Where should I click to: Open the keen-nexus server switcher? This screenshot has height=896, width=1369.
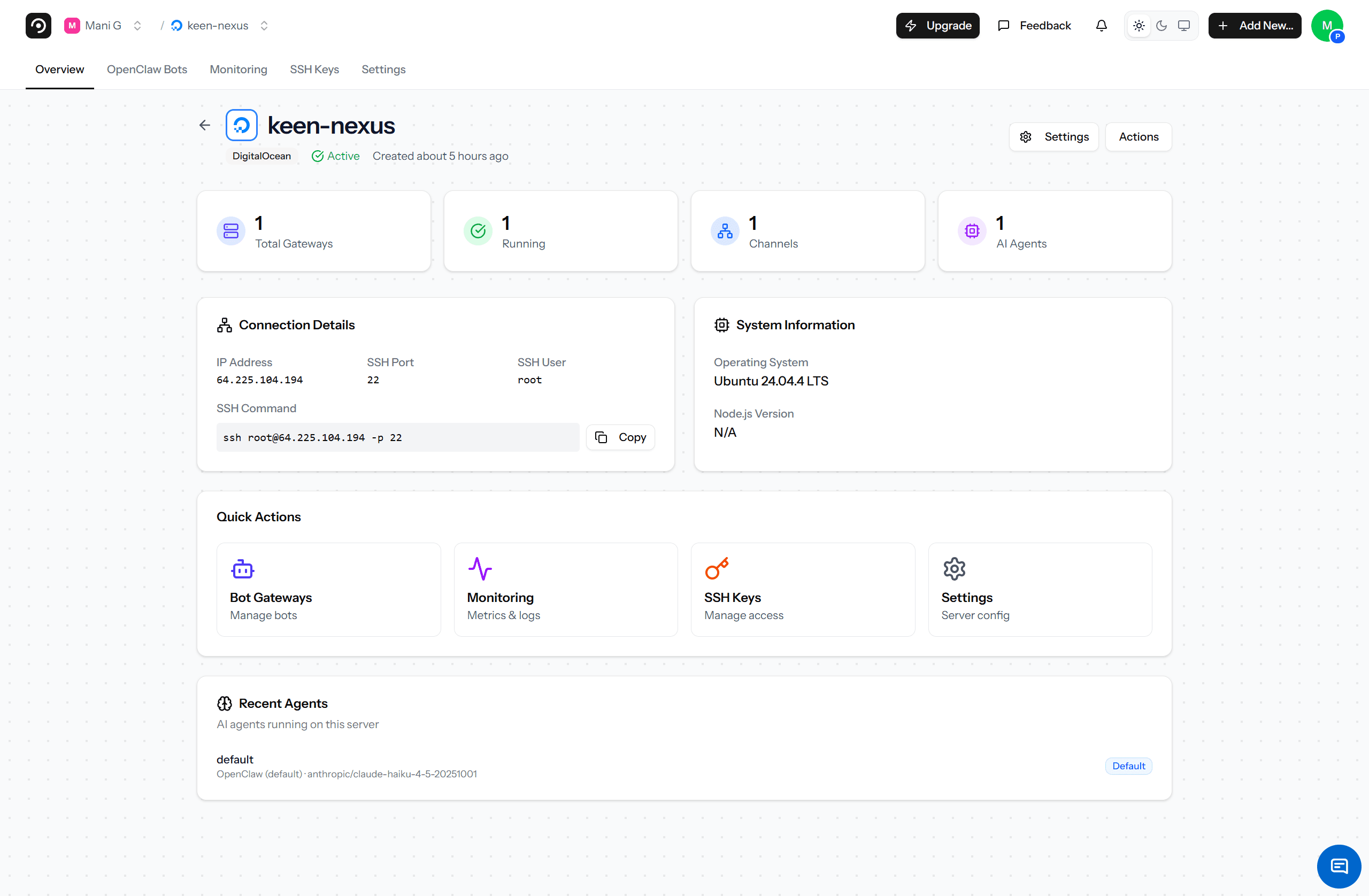point(265,25)
